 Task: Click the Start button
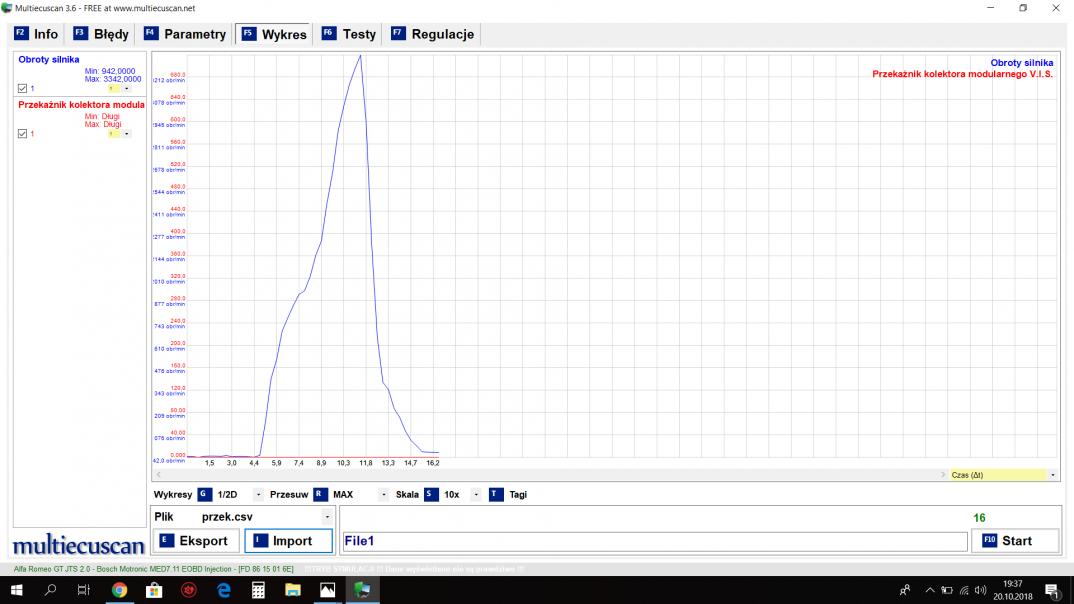click(1015, 541)
